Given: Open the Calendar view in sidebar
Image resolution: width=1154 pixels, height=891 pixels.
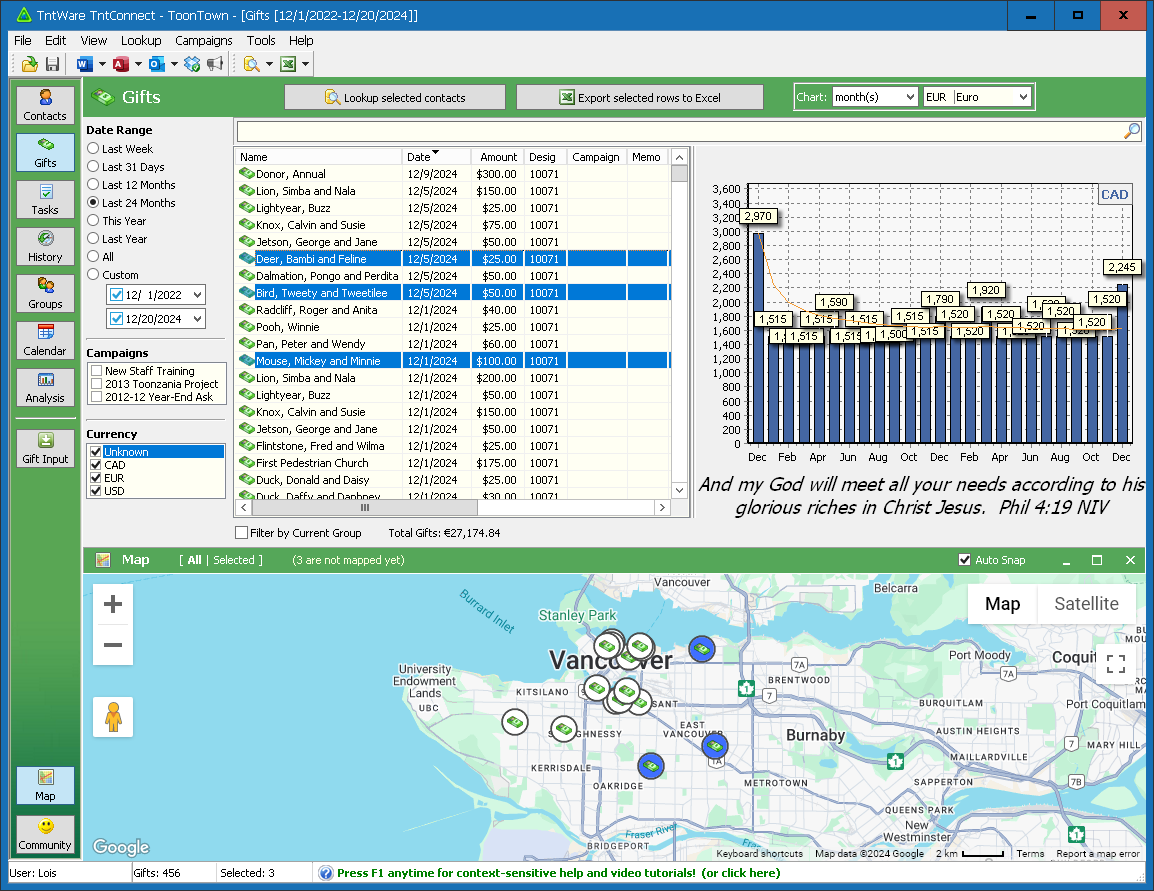Looking at the screenshot, I should (46, 341).
